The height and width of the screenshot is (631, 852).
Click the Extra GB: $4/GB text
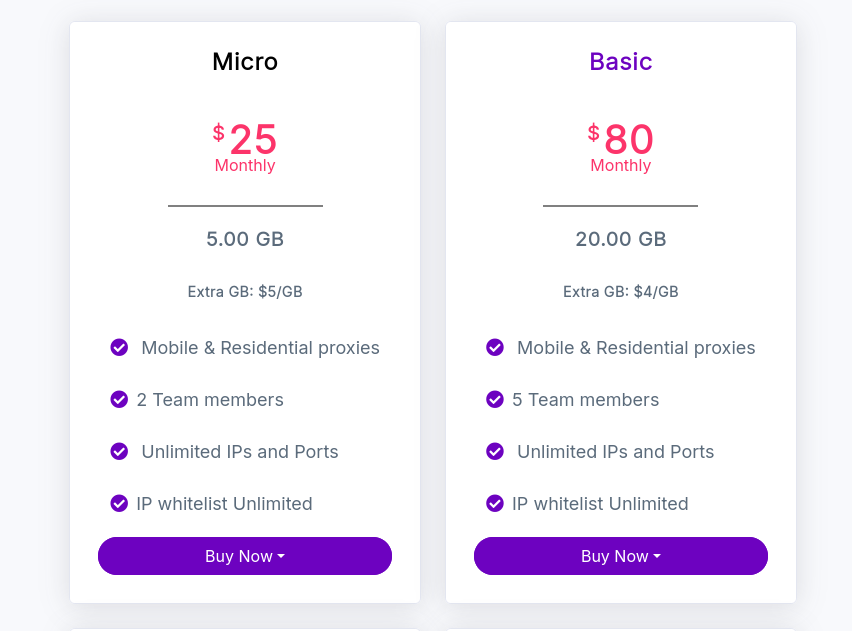(x=621, y=292)
